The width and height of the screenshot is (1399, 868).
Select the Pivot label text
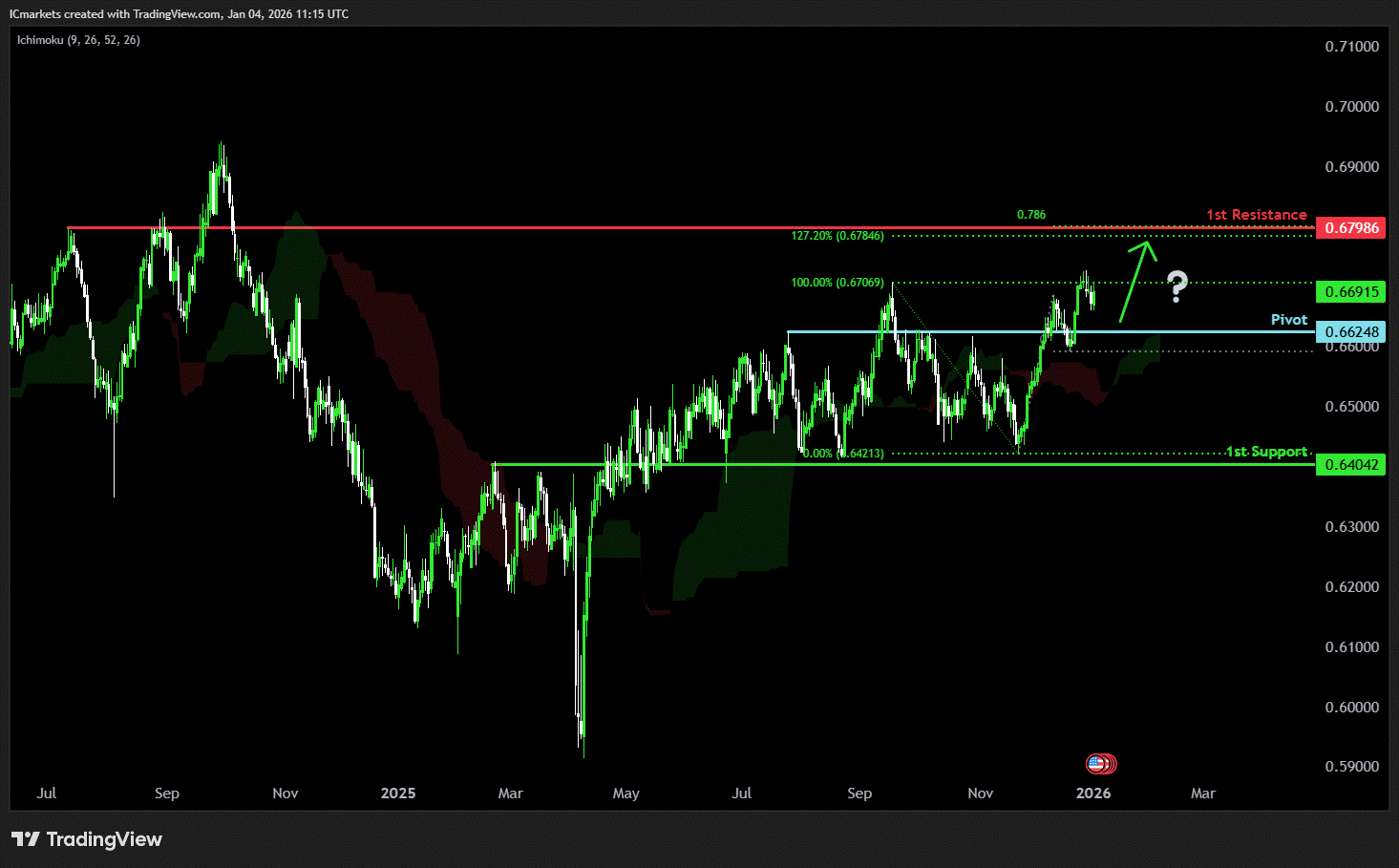click(1288, 320)
